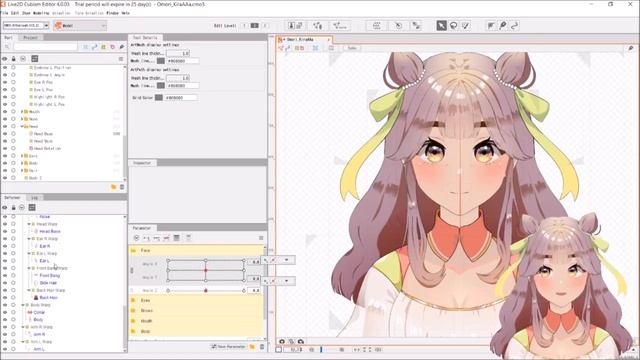The height and width of the screenshot is (360, 640).
Task: Toggle visibility eye for Mouth folder
Action: pos(5,111)
